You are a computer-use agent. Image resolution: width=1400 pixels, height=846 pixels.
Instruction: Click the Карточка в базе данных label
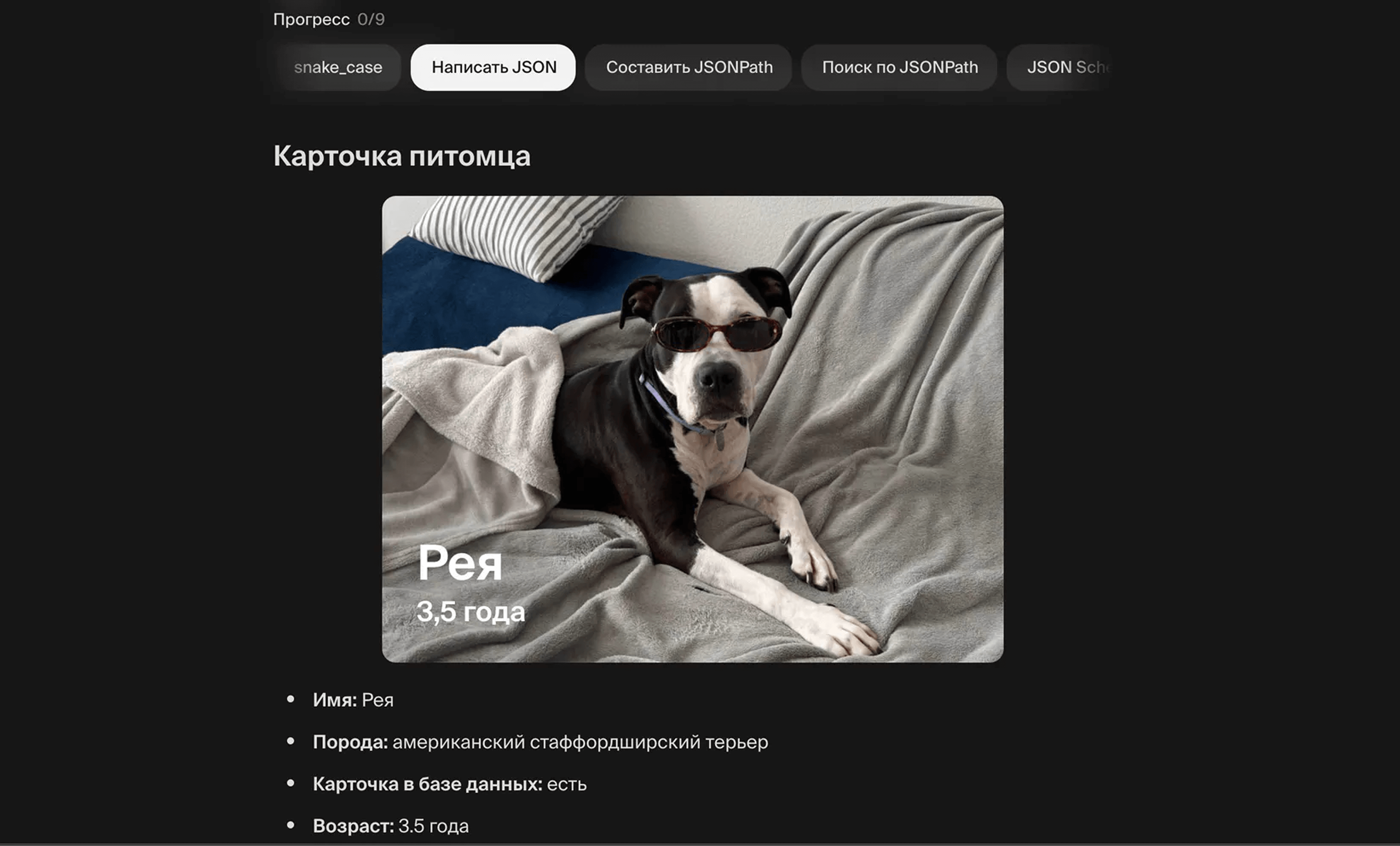(x=427, y=784)
